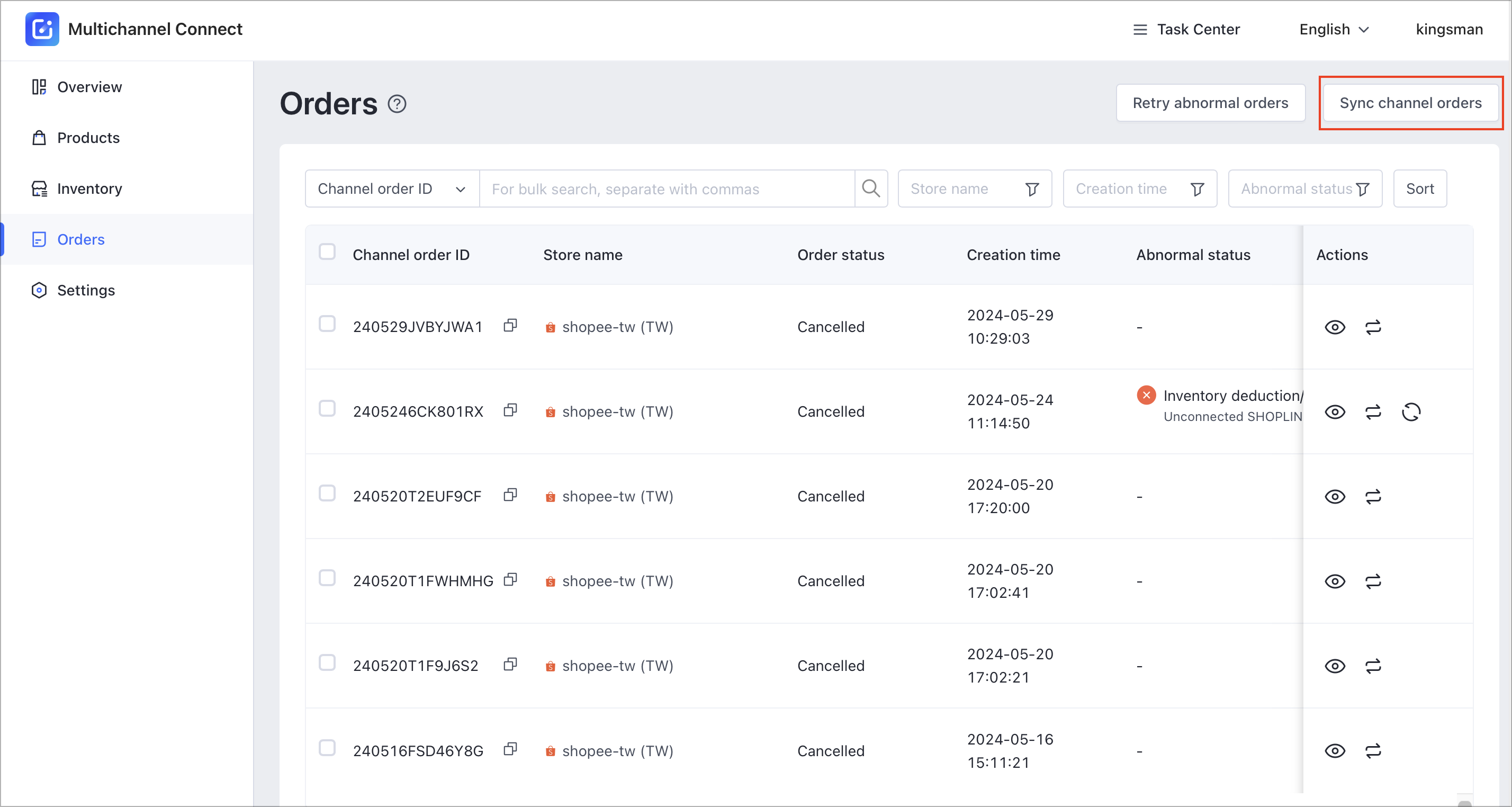The height and width of the screenshot is (807, 1512).
Task: Open the Orders help question-mark icon
Action: click(x=398, y=104)
